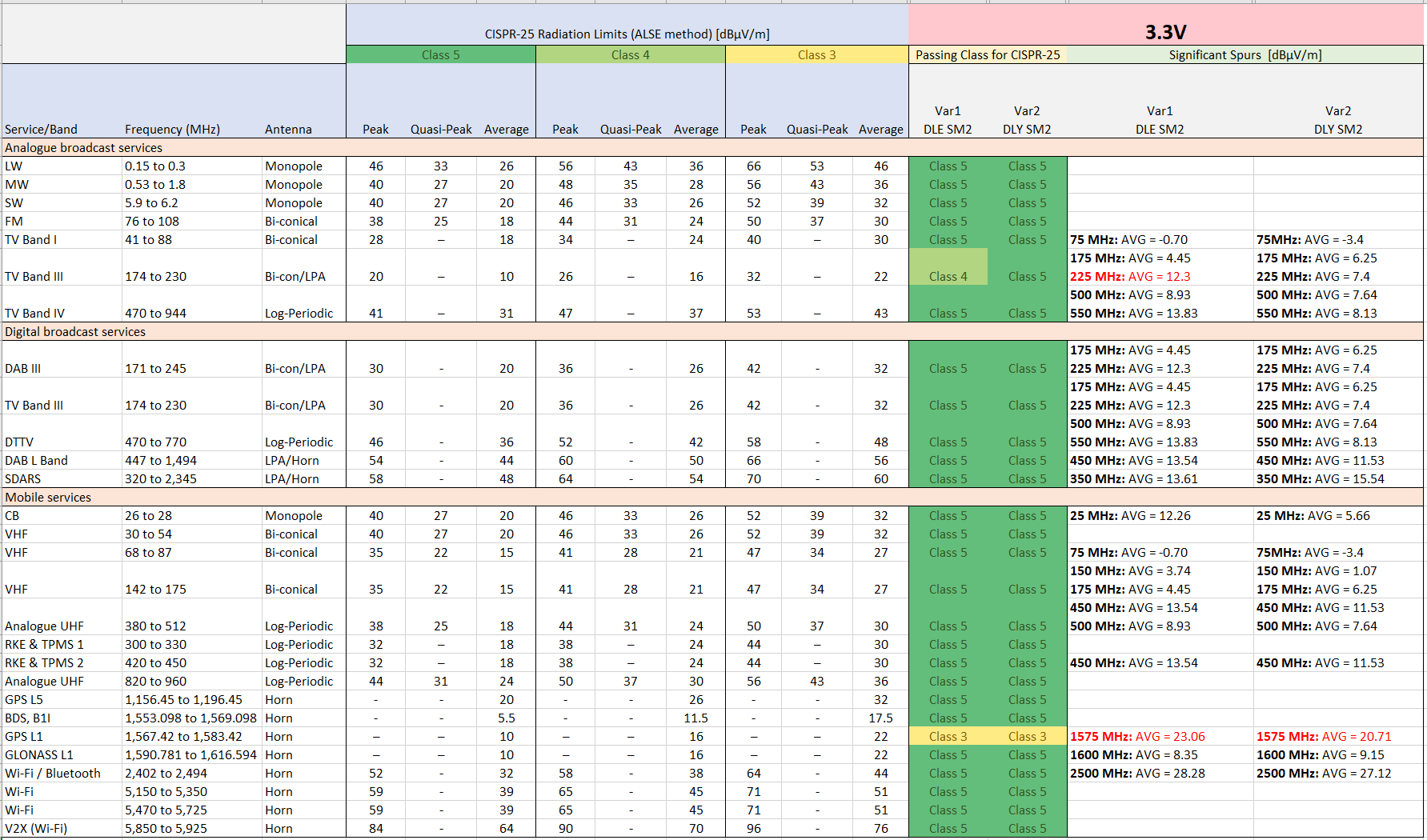1427x840 pixels.
Task: Click the CISPR-25 Radiation Limits header cell
Action: tap(627, 34)
